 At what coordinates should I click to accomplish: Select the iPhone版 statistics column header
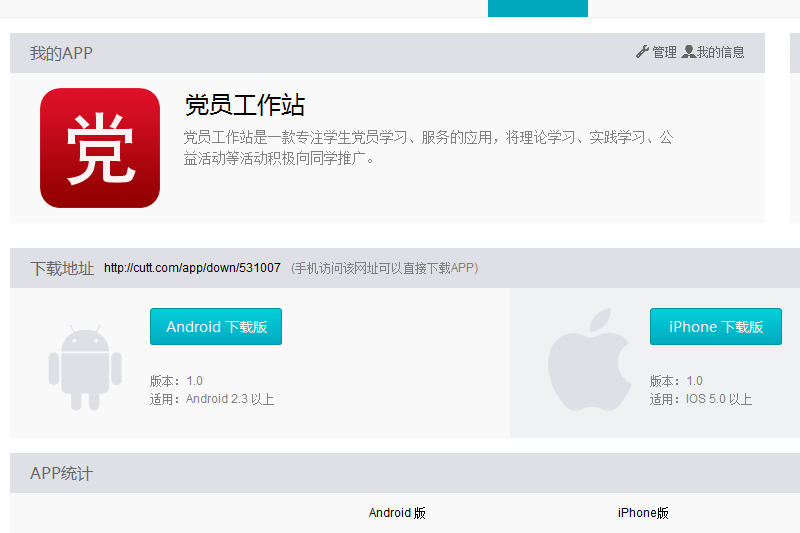point(643,513)
